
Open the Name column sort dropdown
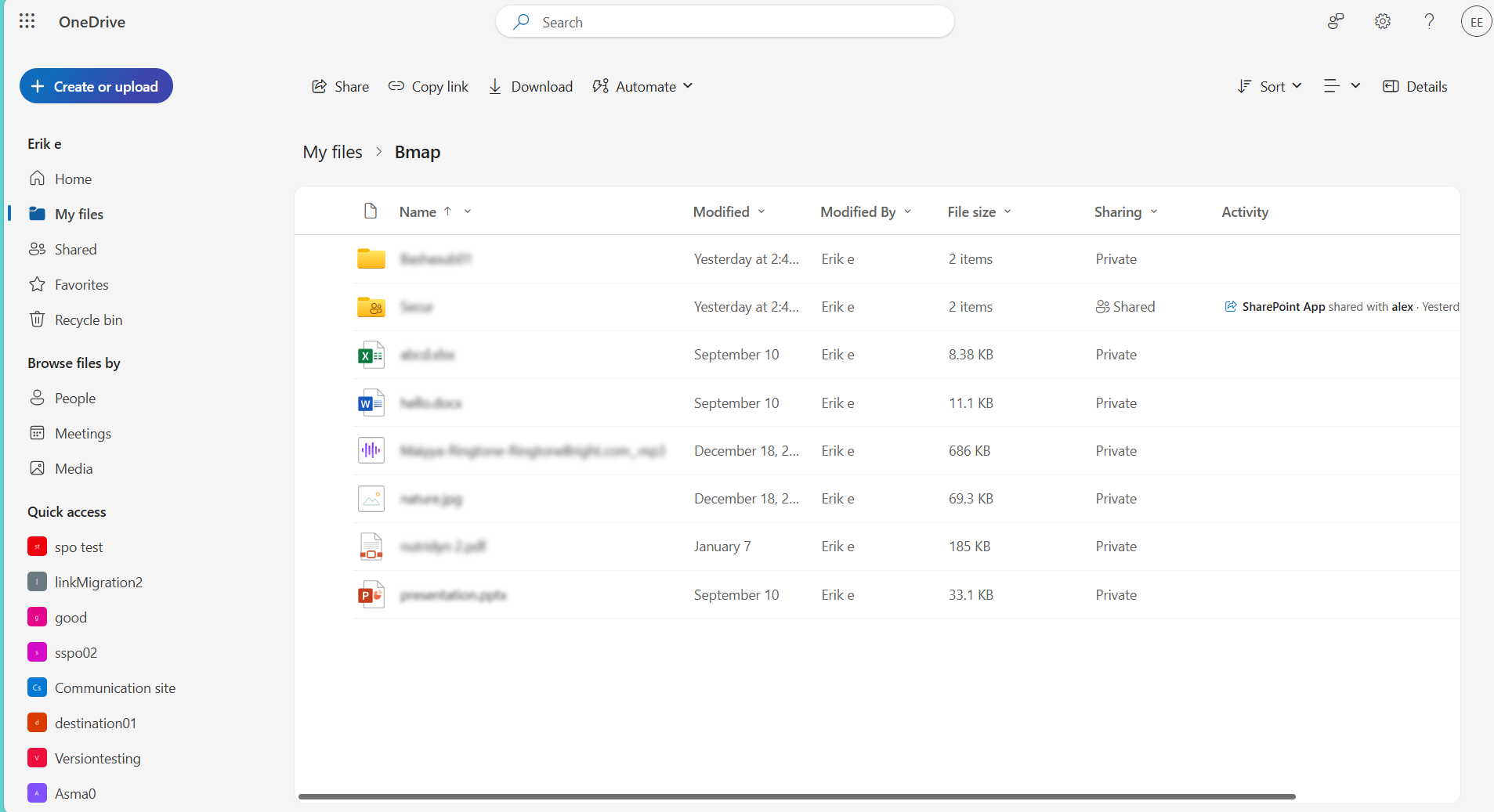pyautogui.click(x=468, y=211)
